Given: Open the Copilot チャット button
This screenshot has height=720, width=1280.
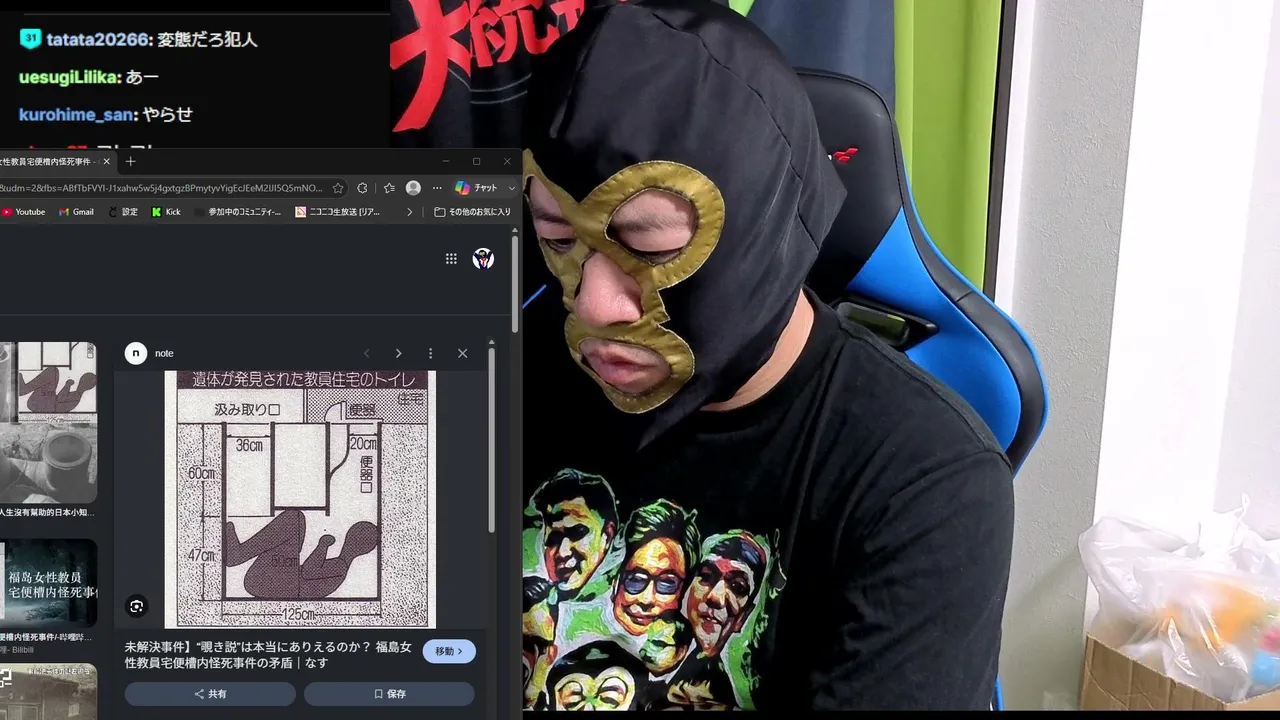Looking at the screenshot, I should pos(476,188).
